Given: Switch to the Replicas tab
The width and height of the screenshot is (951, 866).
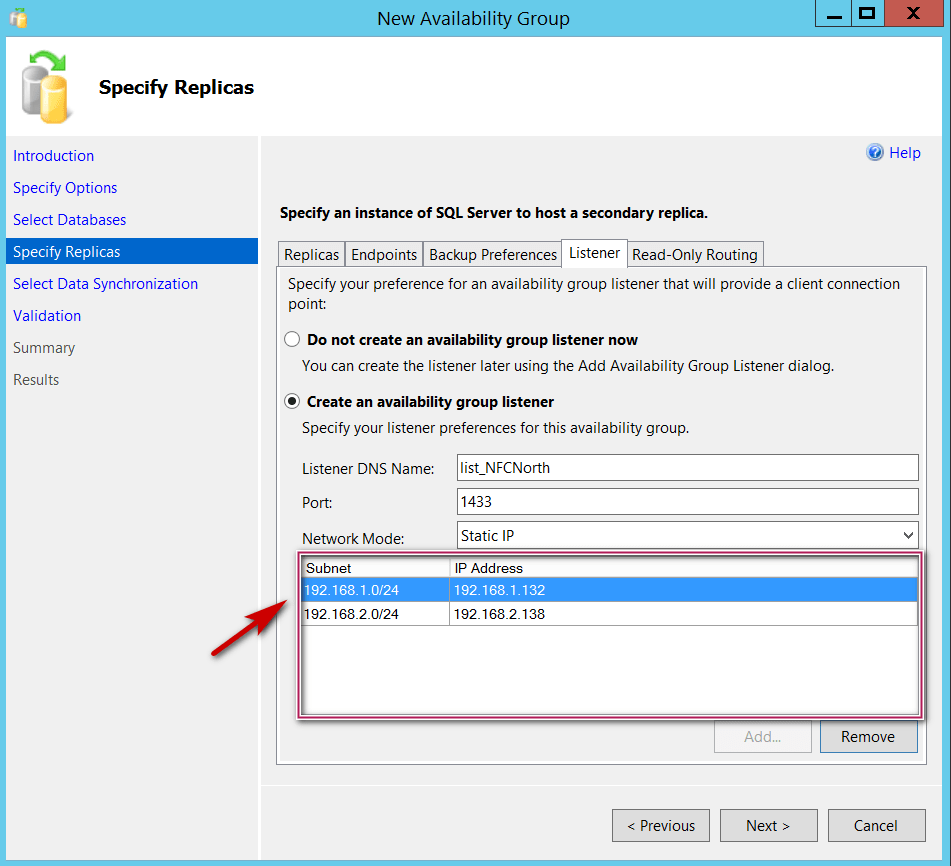Looking at the screenshot, I should 311,254.
